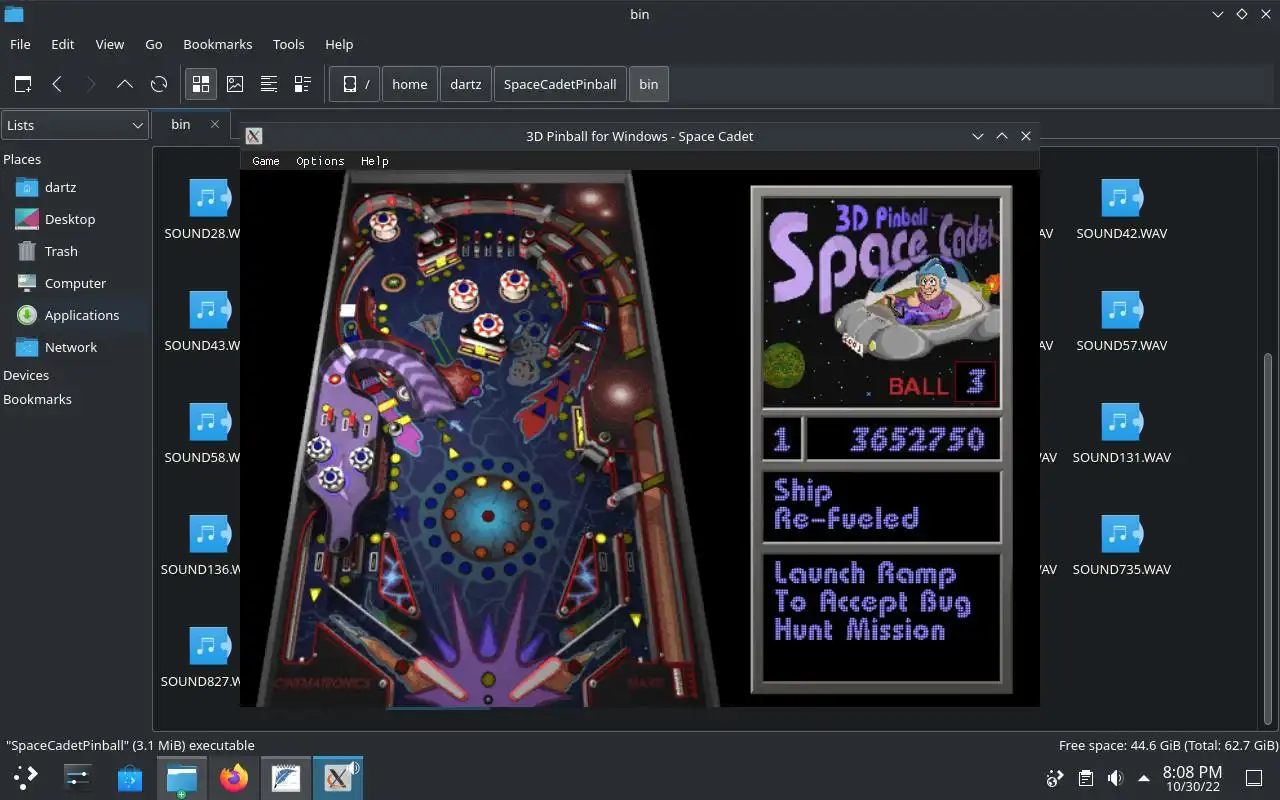Switch to compact list view mode
Image resolution: width=1280 pixels, height=800 pixels.
269,84
